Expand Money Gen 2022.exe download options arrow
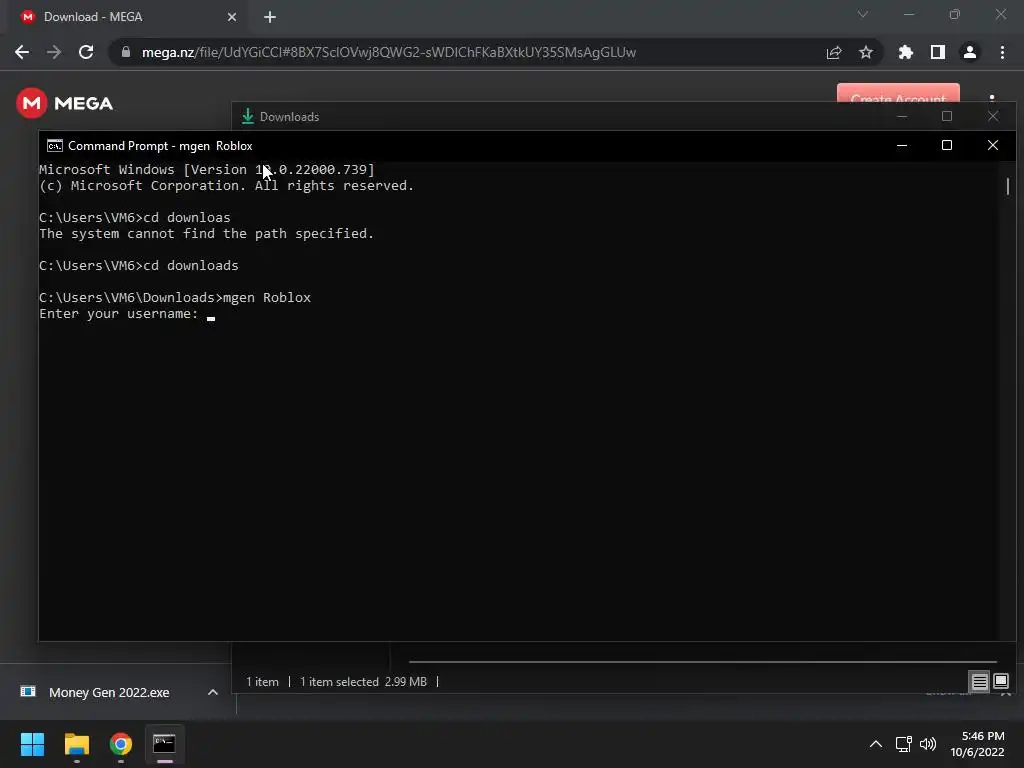 coord(212,692)
